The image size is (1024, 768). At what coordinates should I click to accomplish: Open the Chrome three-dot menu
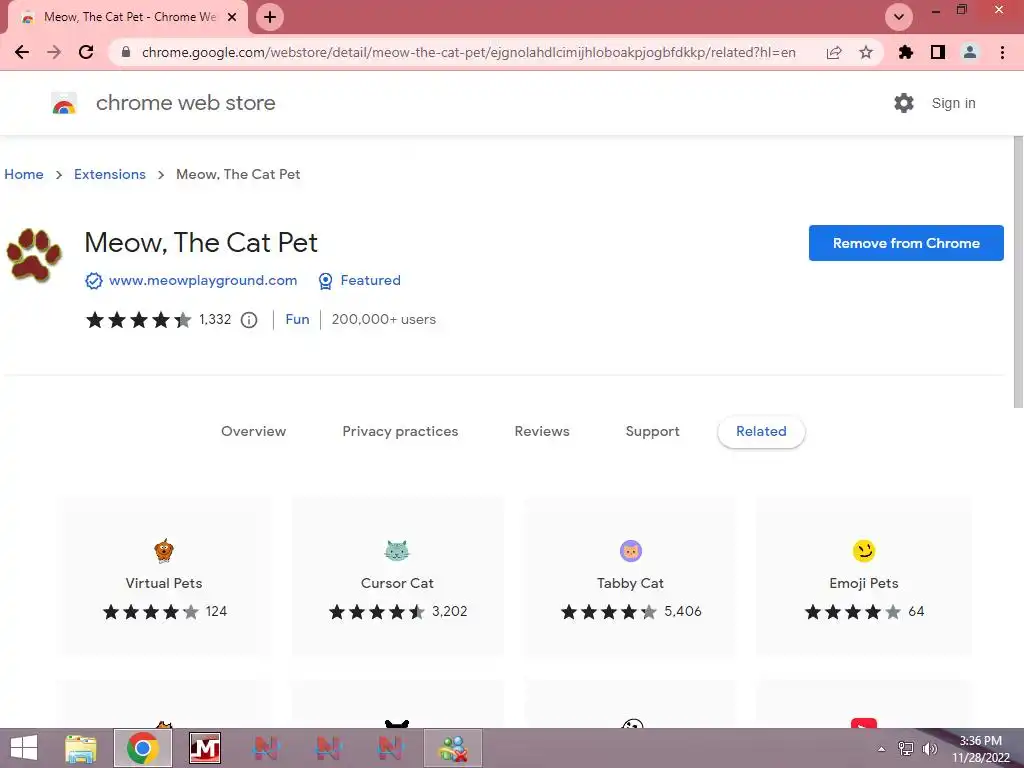(1002, 52)
